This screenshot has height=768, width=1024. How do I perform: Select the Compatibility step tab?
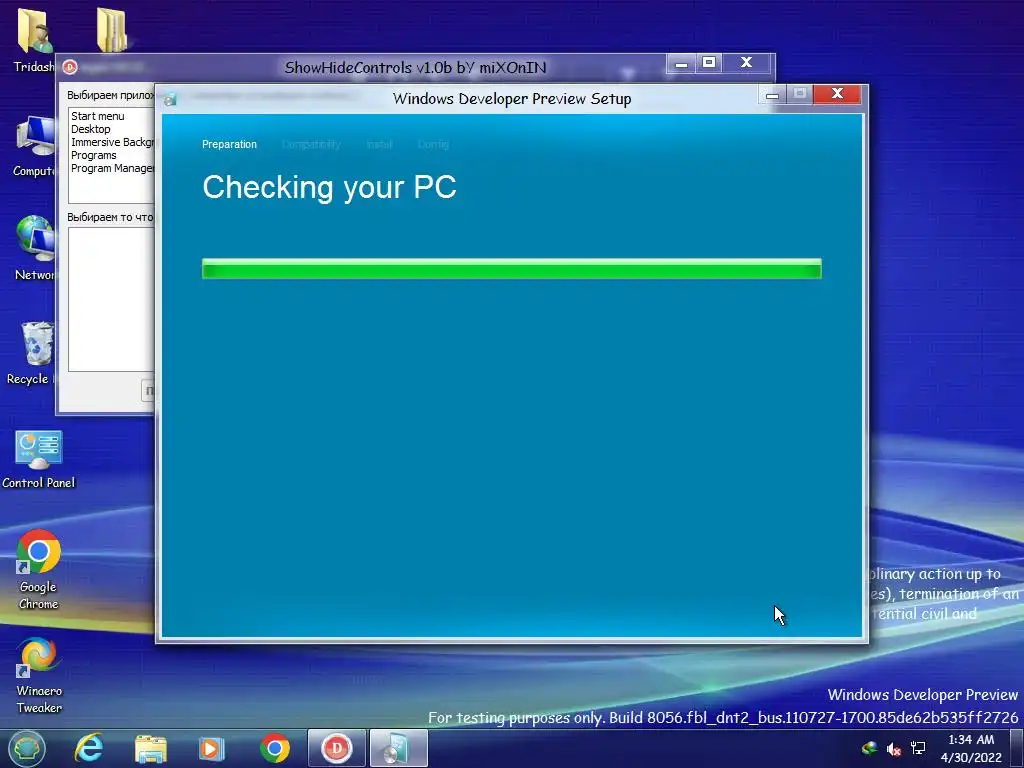click(311, 144)
